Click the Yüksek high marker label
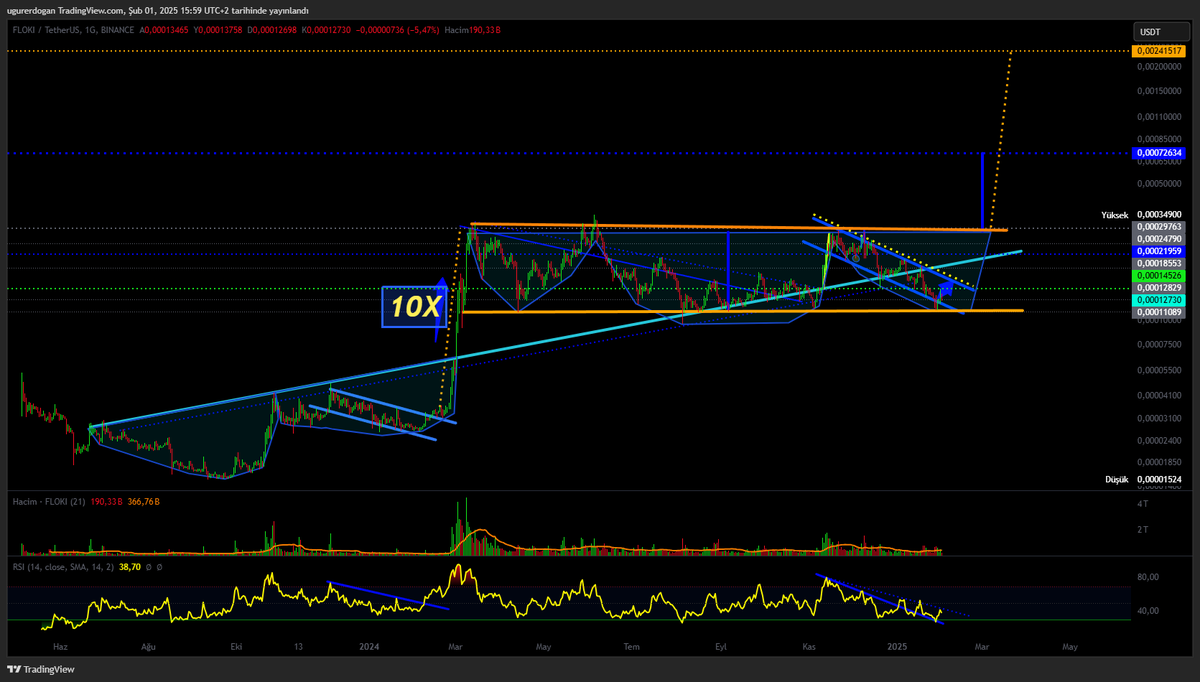 (x=1114, y=215)
